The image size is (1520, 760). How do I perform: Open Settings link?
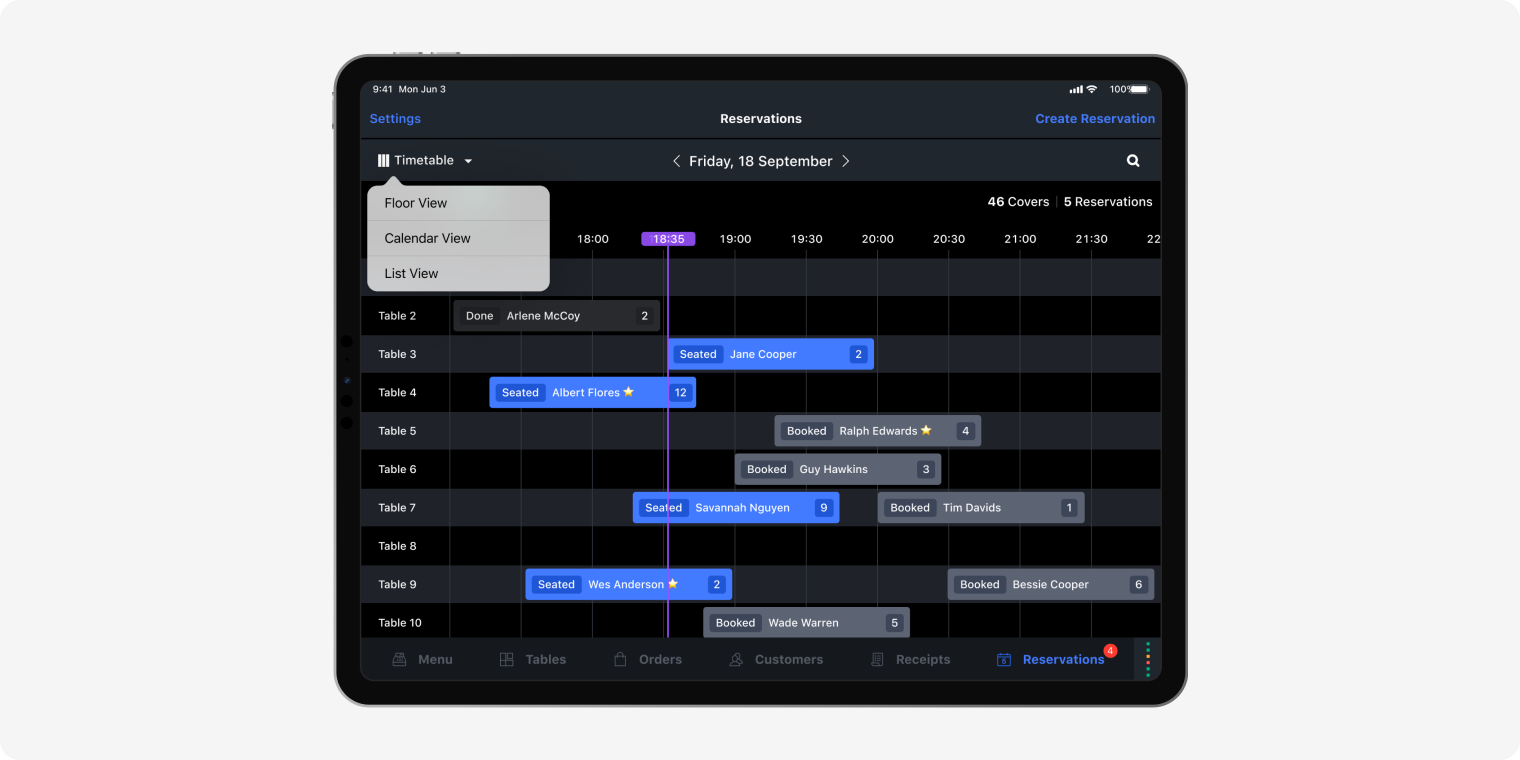click(395, 119)
